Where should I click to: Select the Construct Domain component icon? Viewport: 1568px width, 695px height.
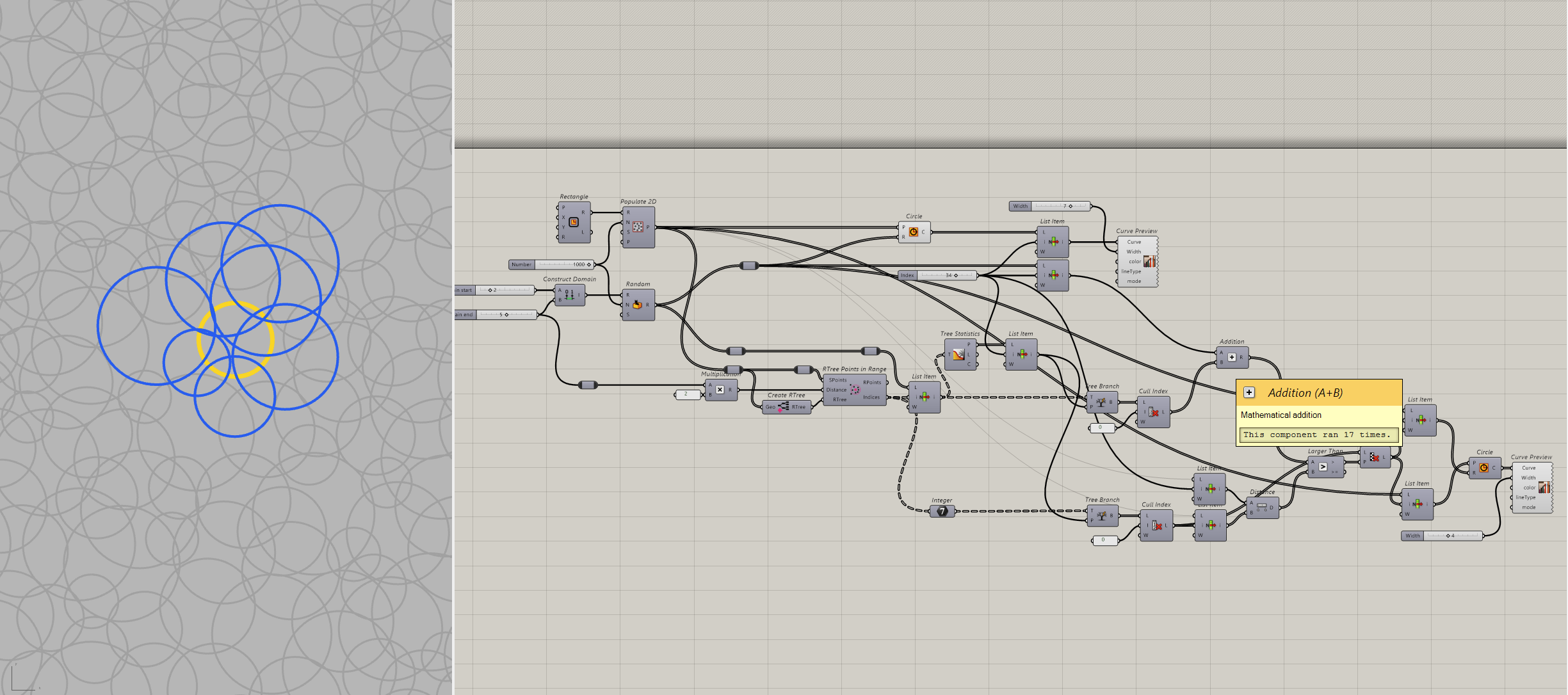coord(569,295)
